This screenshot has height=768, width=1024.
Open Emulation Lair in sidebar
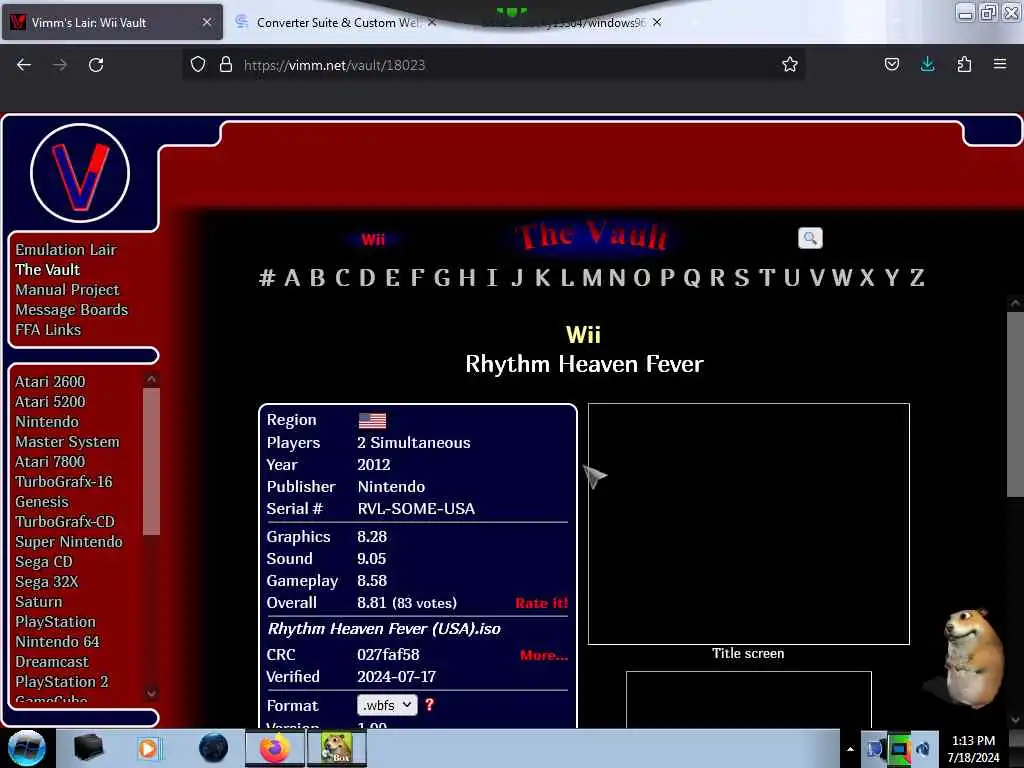coord(66,249)
